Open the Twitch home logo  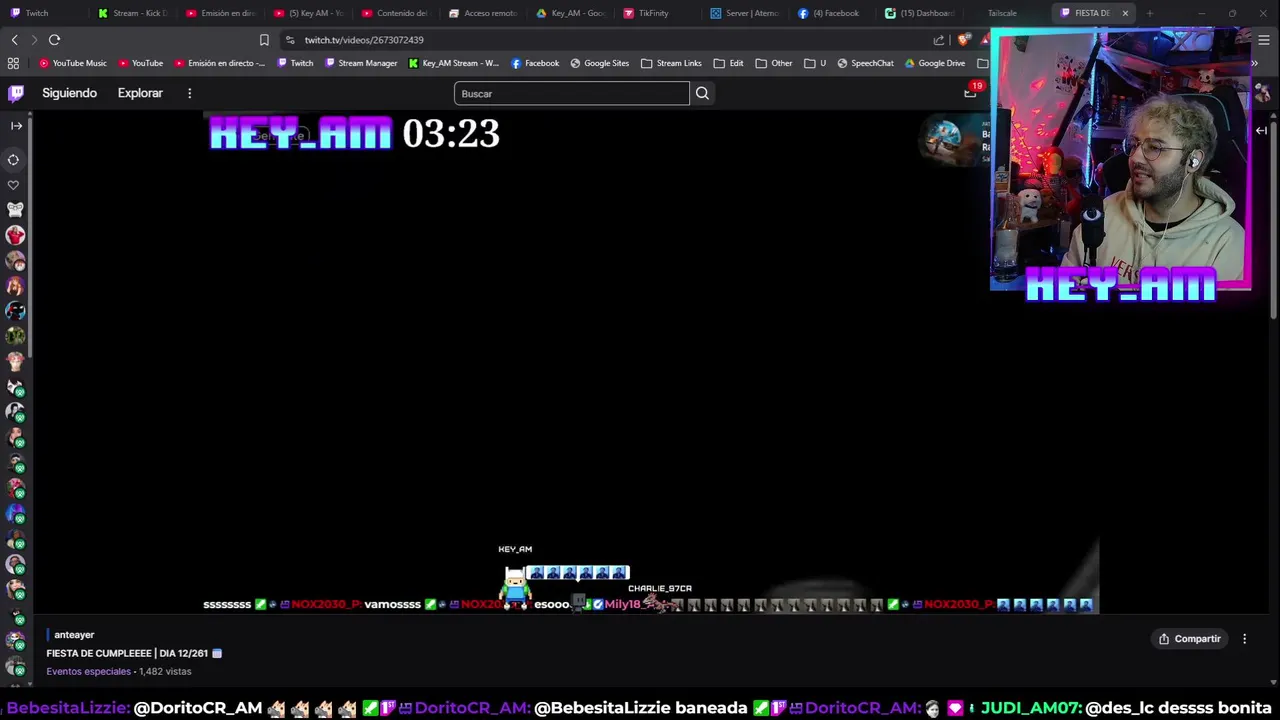point(16,93)
